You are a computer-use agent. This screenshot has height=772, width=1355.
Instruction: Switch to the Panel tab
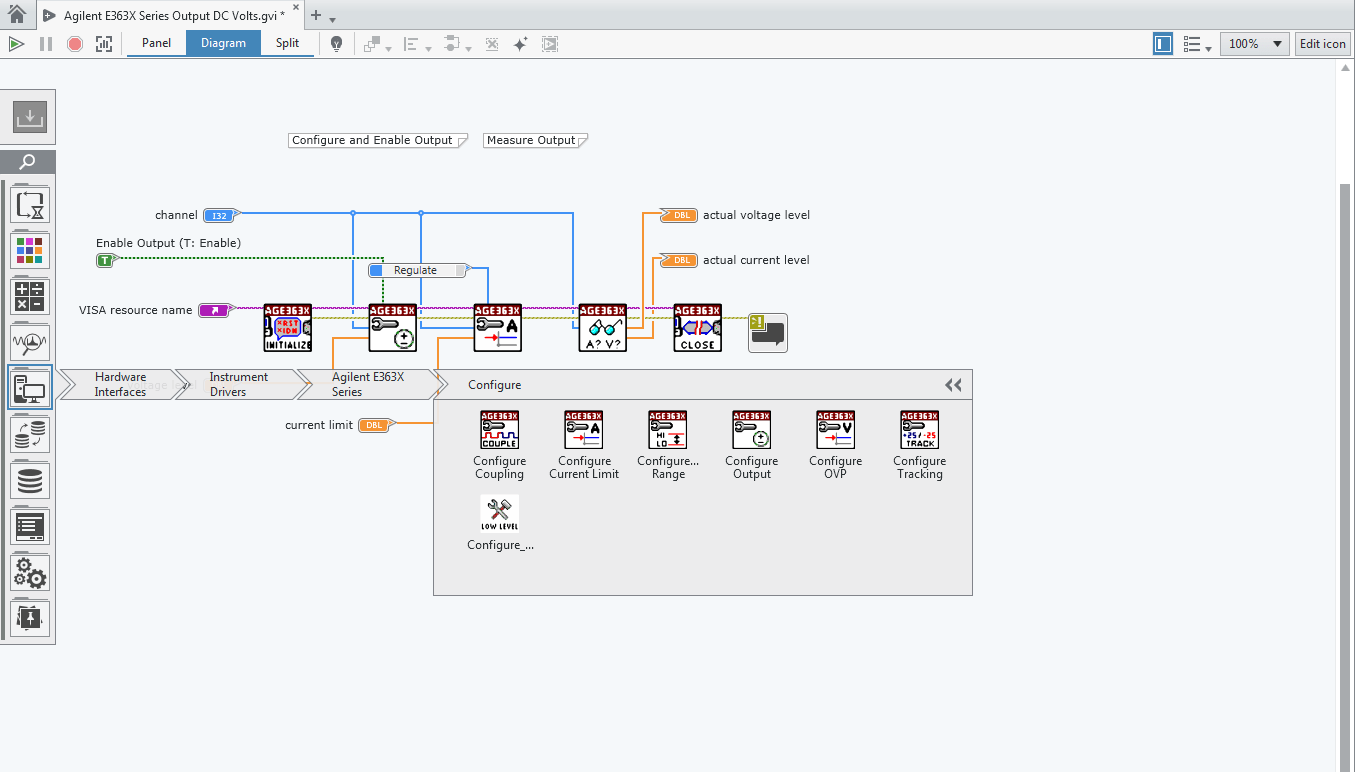(x=155, y=43)
